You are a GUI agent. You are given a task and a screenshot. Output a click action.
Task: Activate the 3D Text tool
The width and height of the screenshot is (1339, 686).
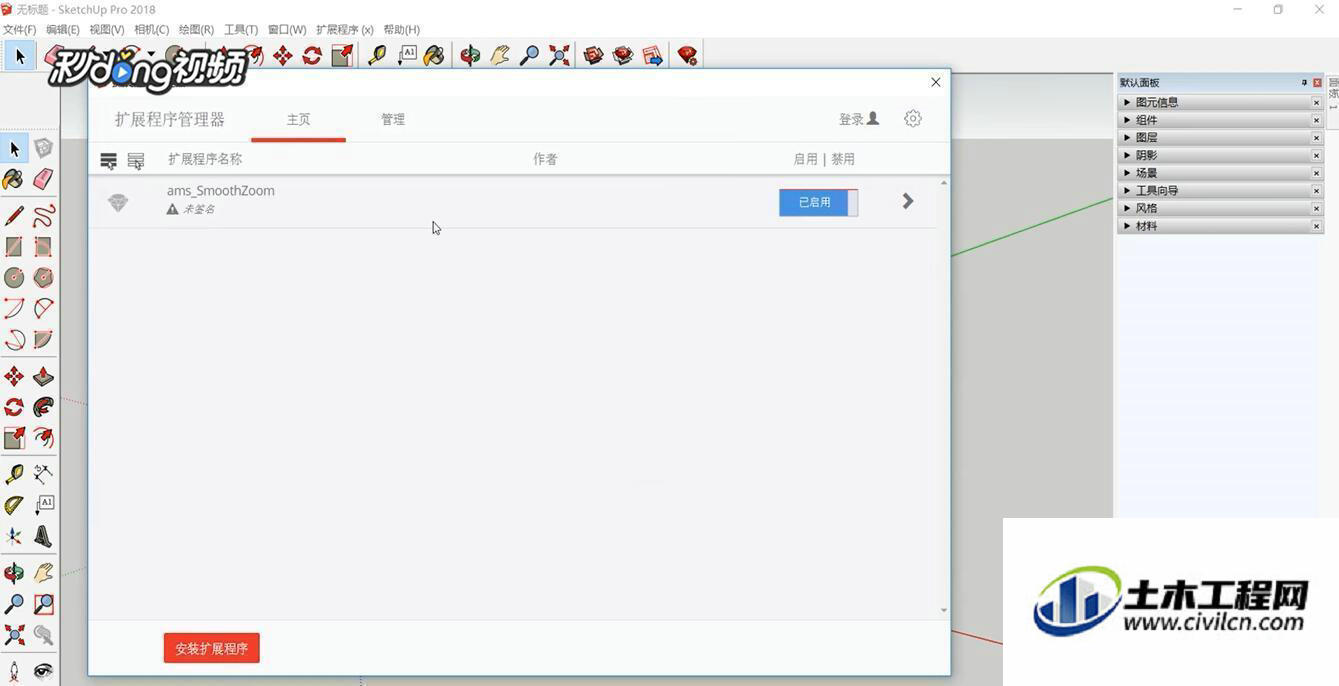point(43,537)
